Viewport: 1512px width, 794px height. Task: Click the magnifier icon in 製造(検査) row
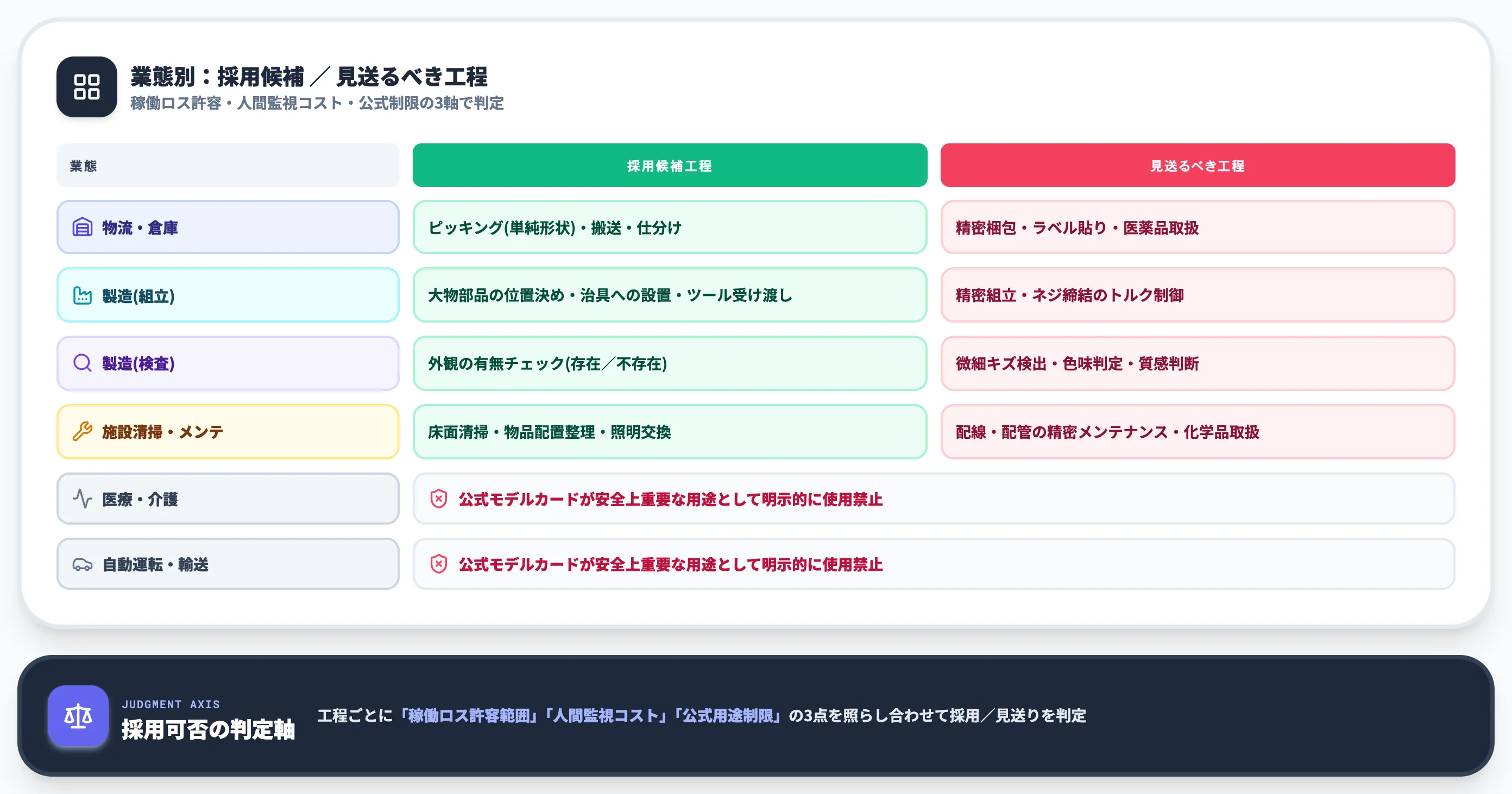pyautogui.click(x=82, y=363)
